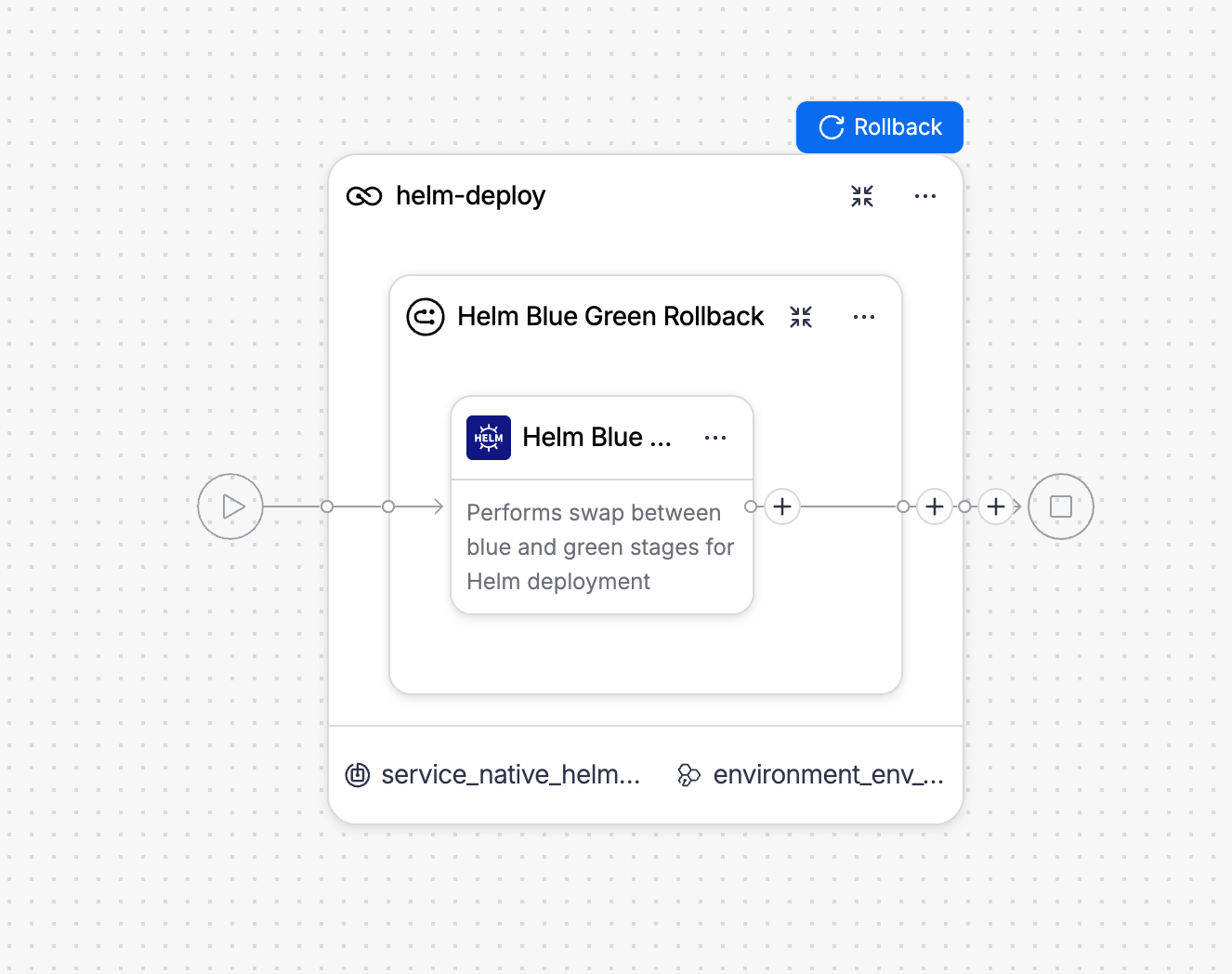1232x974 pixels.
Task: Click the service icon beside service_native_helm
Action: [358, 775]
